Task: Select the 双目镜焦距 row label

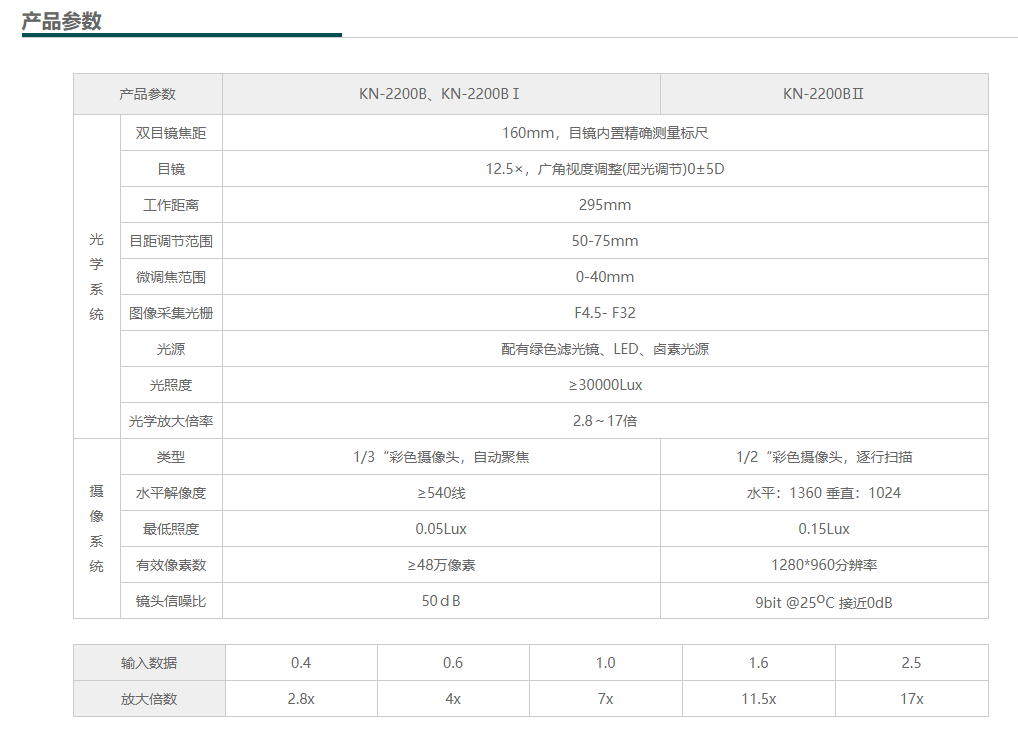Action: [171, 133]
